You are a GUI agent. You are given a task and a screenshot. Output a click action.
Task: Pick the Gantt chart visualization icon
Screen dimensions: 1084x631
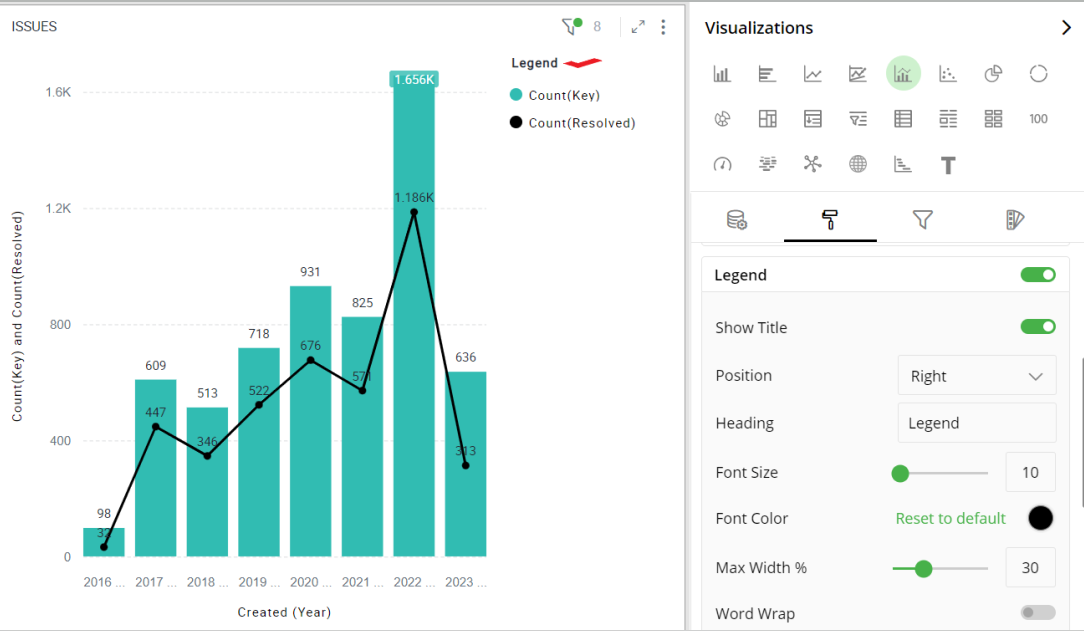[903, 164]
